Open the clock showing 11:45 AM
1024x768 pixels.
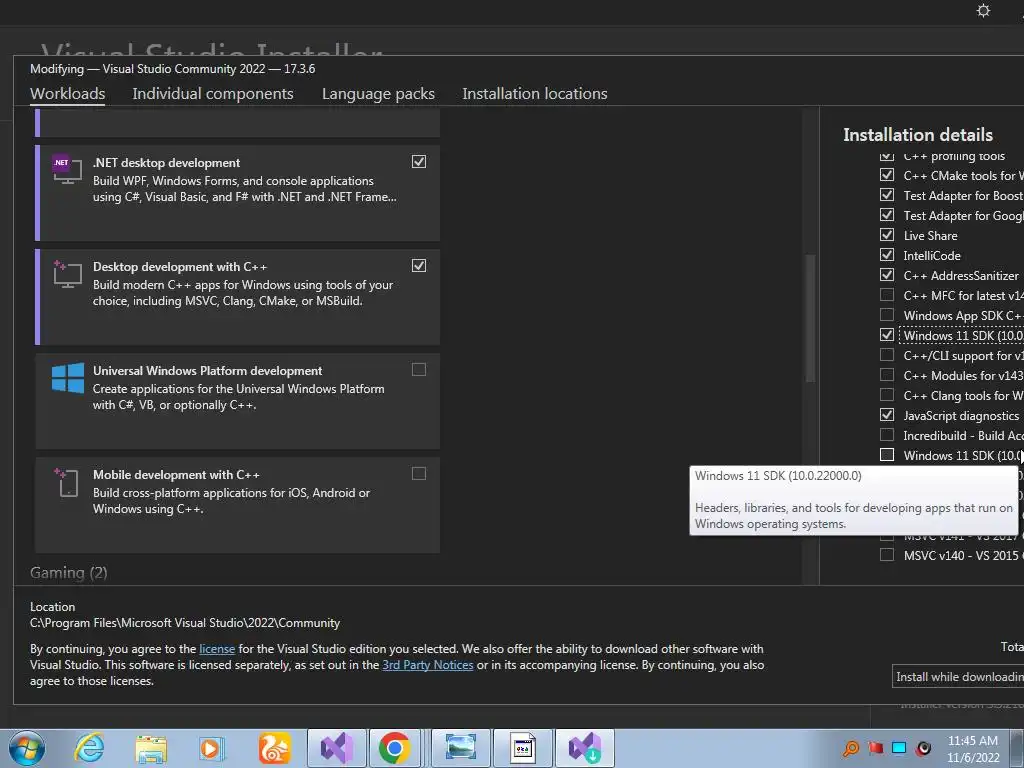(973, 741)
